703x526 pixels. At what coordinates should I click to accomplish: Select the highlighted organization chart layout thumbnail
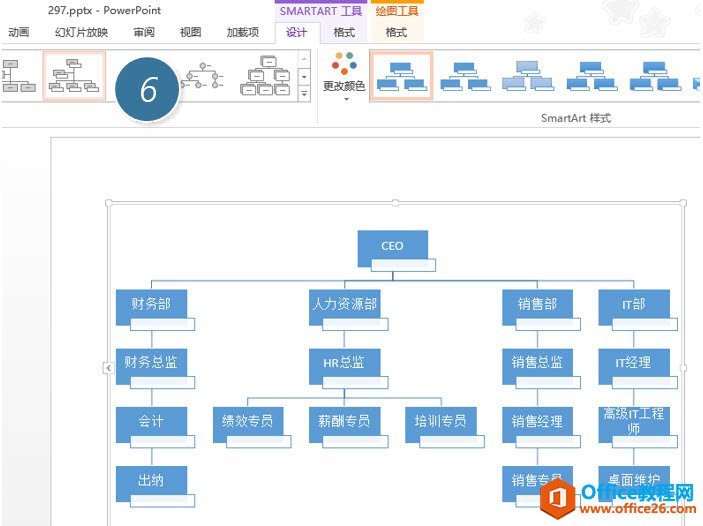75,76
